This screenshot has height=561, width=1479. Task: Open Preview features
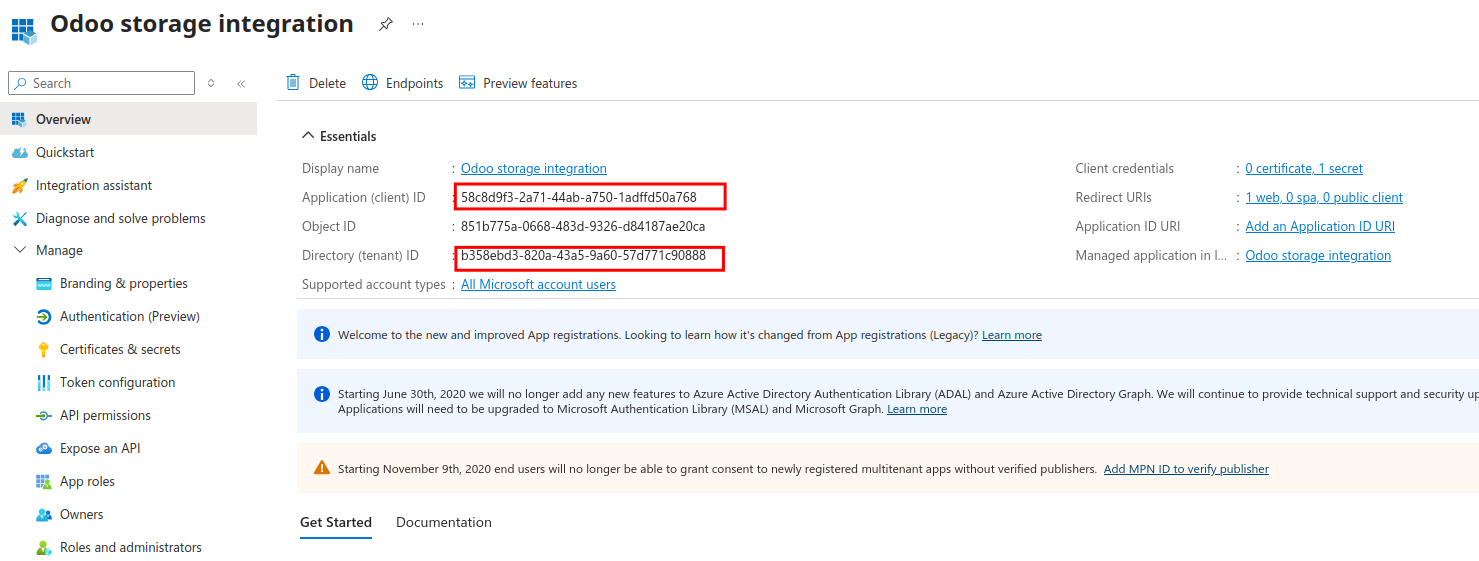518,83
